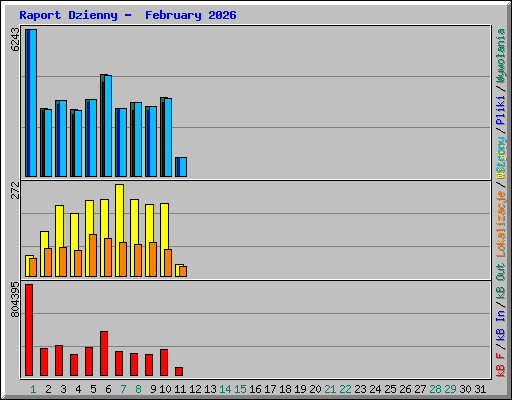Click the day 11 label on the axis
Viewport: 512px width, 400px height.
(180, 389)
